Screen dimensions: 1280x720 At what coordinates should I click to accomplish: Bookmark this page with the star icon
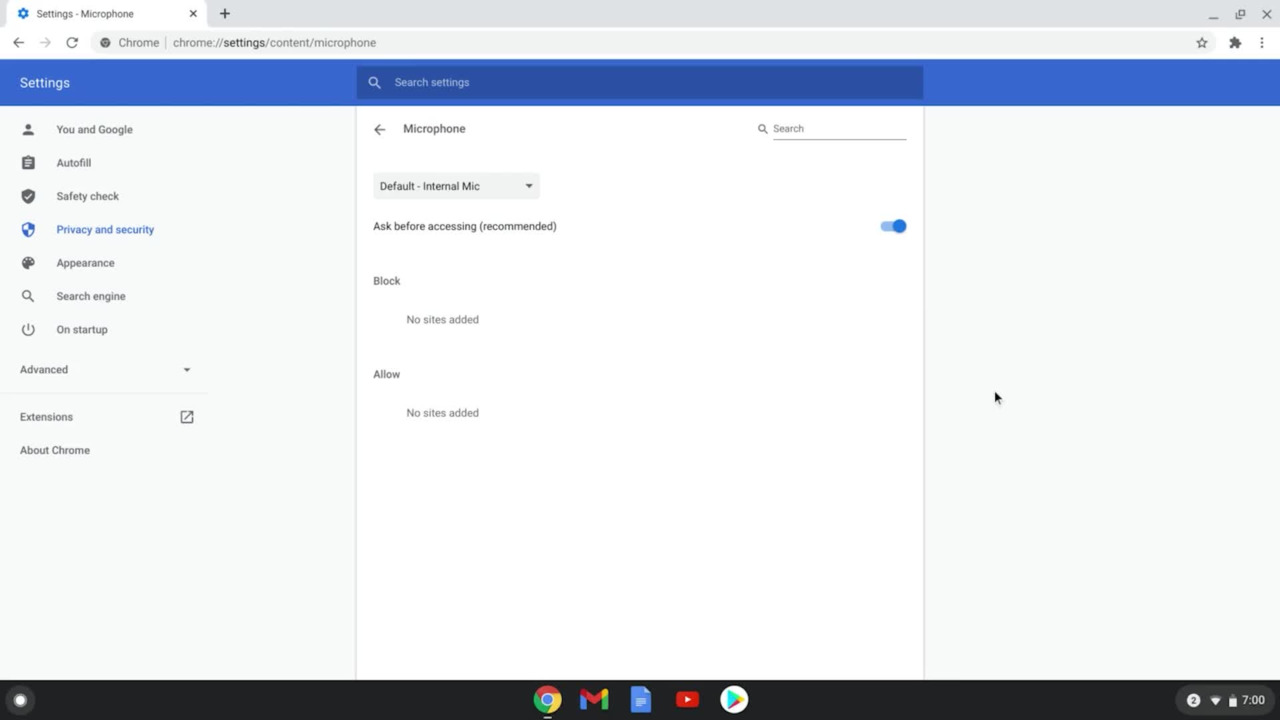coord(1202,43)
